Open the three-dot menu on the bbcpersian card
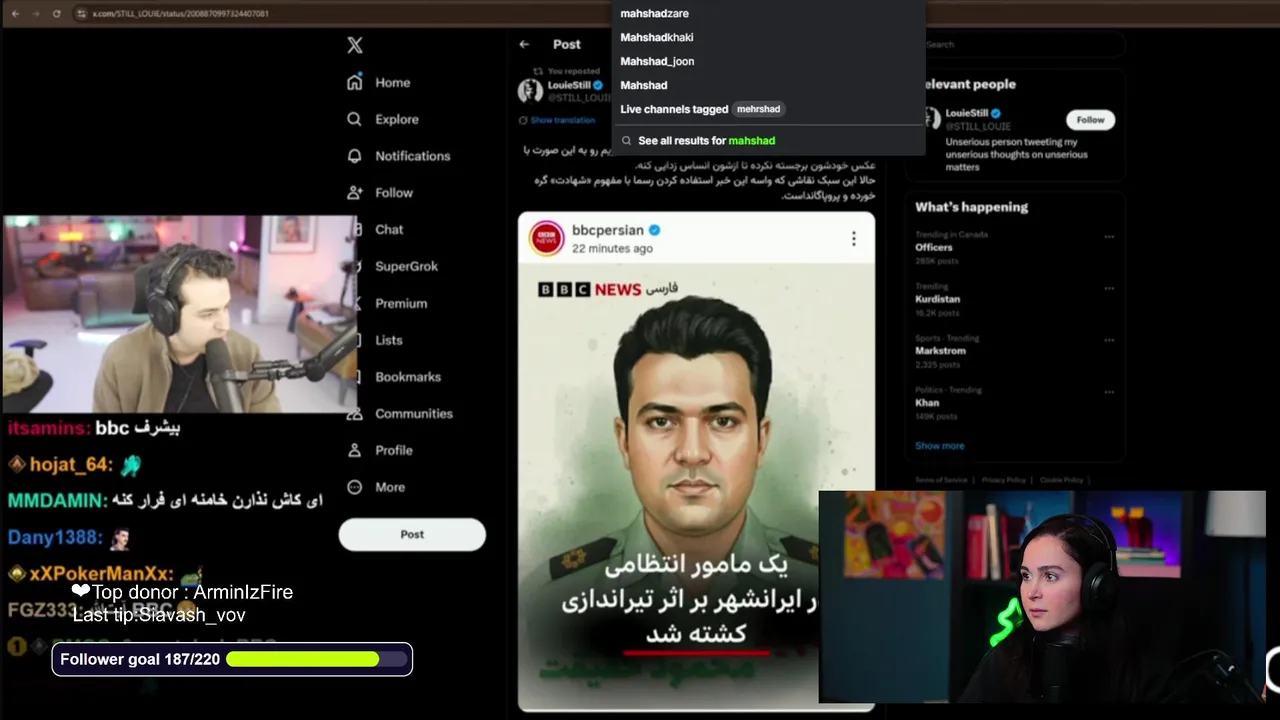 (853, 238)
